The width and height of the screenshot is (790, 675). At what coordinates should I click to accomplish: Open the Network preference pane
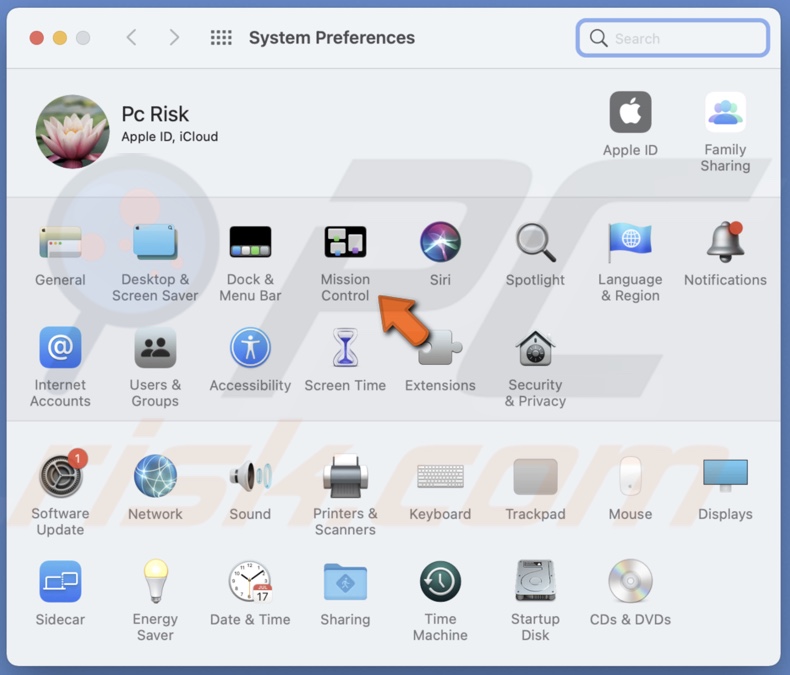tap(155, 477)
